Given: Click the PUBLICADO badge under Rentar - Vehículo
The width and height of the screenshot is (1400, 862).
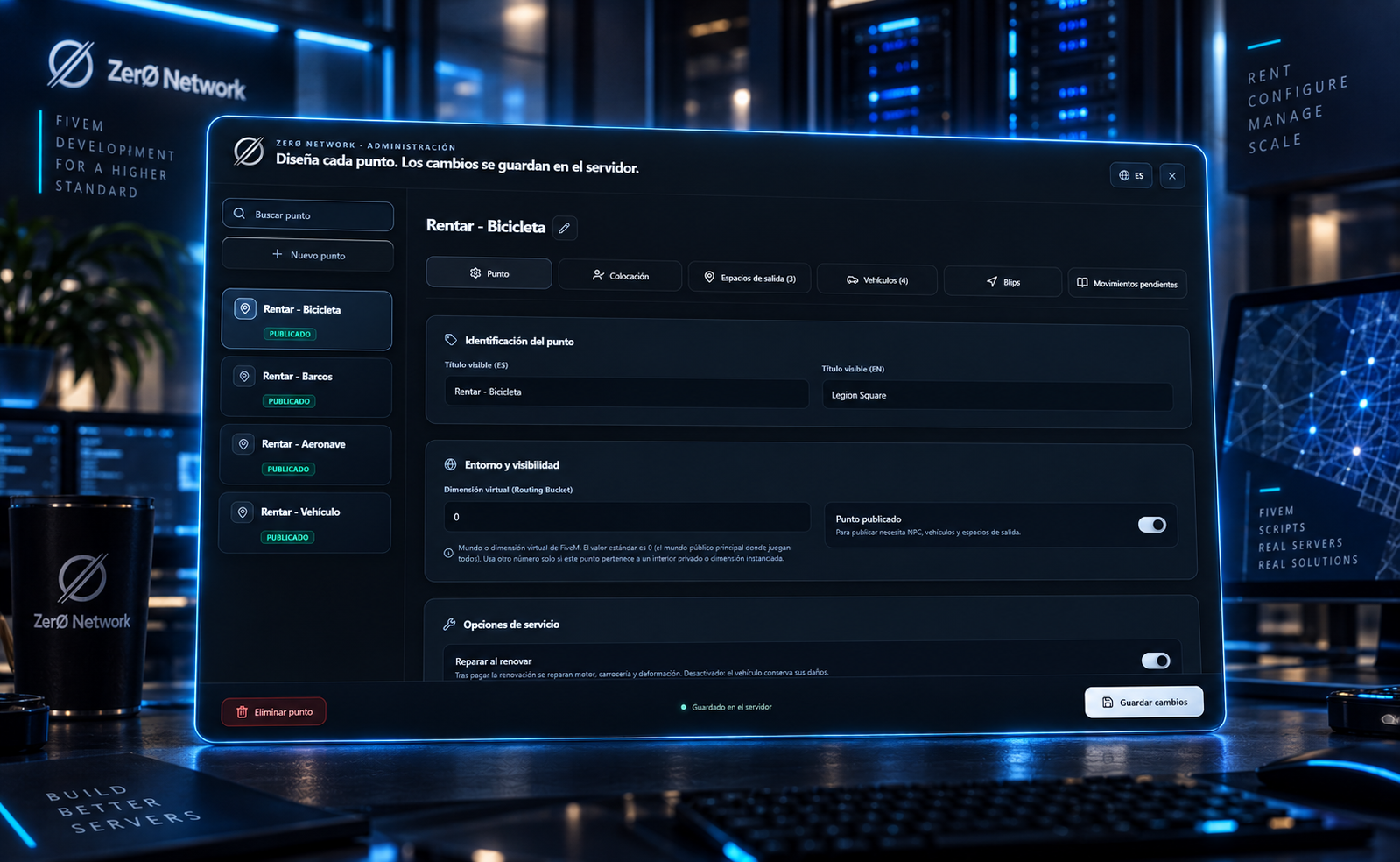Looking at the screenshot, I should [287, 537].
